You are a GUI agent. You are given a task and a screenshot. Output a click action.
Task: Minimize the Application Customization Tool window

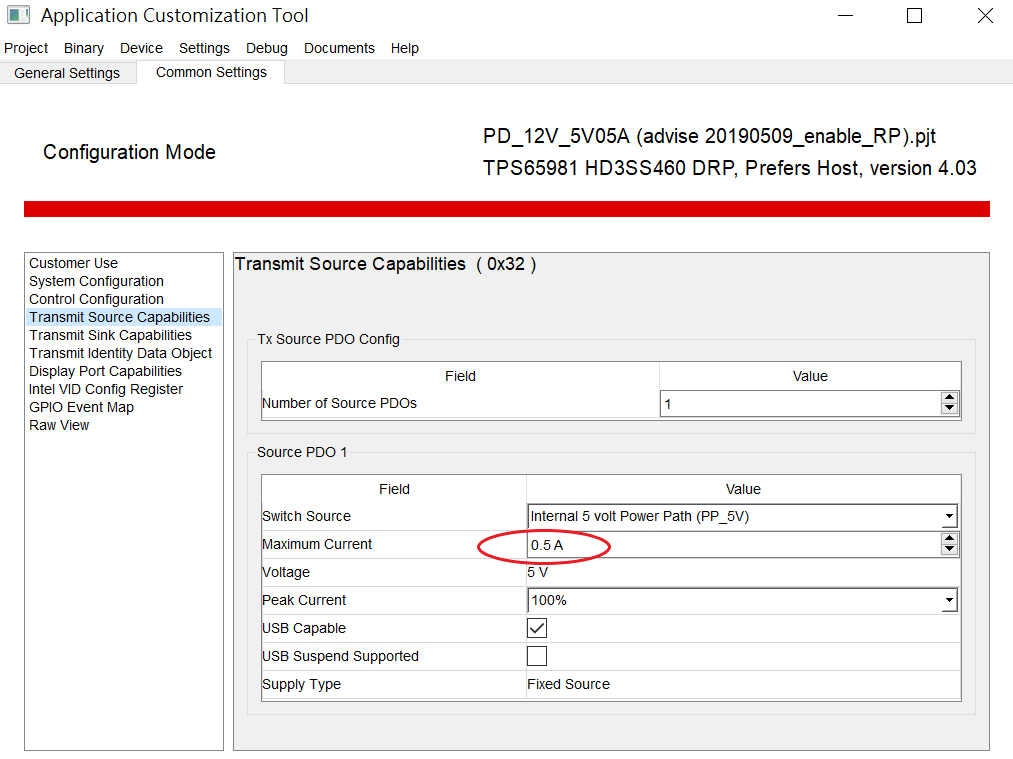[846, 16]
